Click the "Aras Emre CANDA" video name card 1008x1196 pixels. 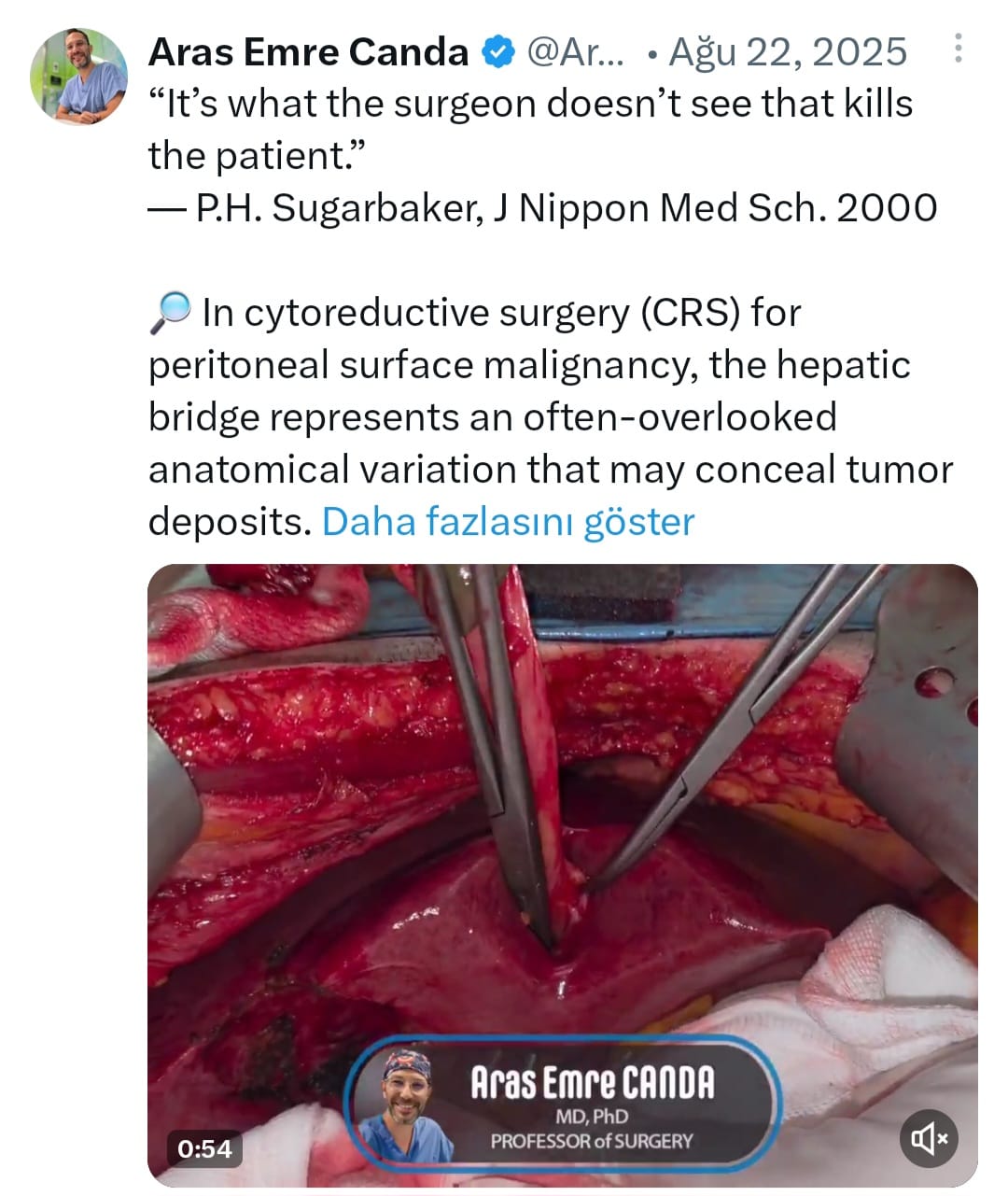[x=592, y=1083]
